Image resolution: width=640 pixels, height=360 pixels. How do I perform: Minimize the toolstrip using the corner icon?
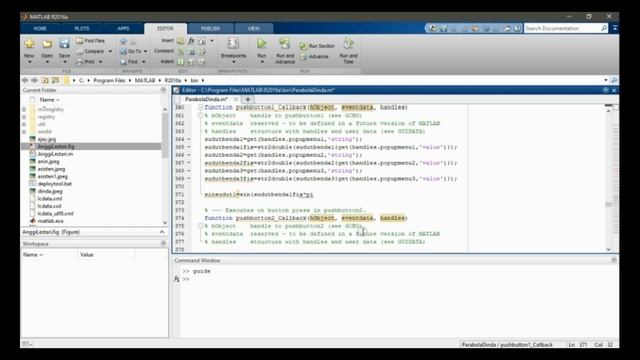tap(615, 28)
